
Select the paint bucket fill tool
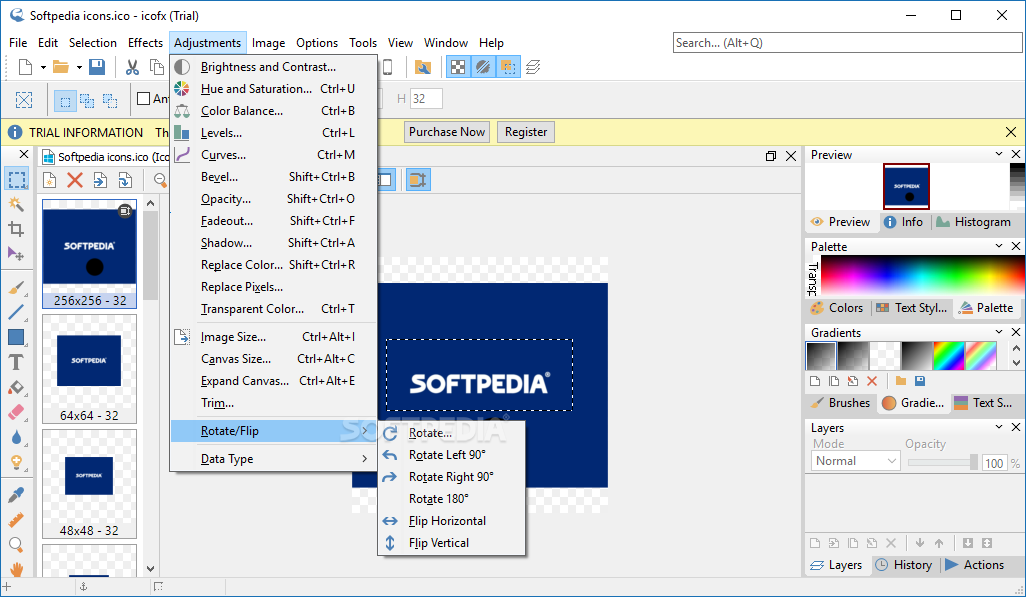[x=16, y=388]
